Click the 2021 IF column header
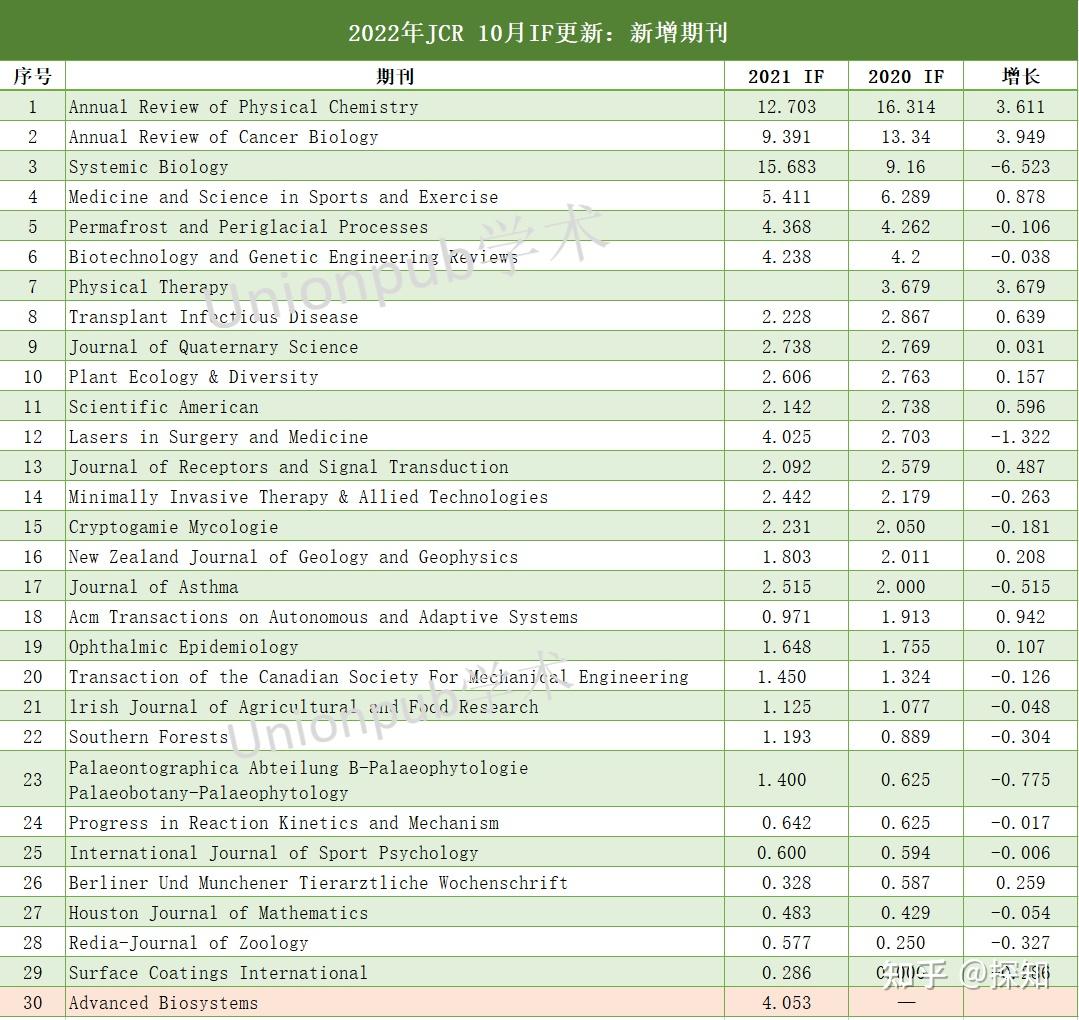Image resolution: width=1079 pixels, height=1020 pixels. click(x=785, y=76)
